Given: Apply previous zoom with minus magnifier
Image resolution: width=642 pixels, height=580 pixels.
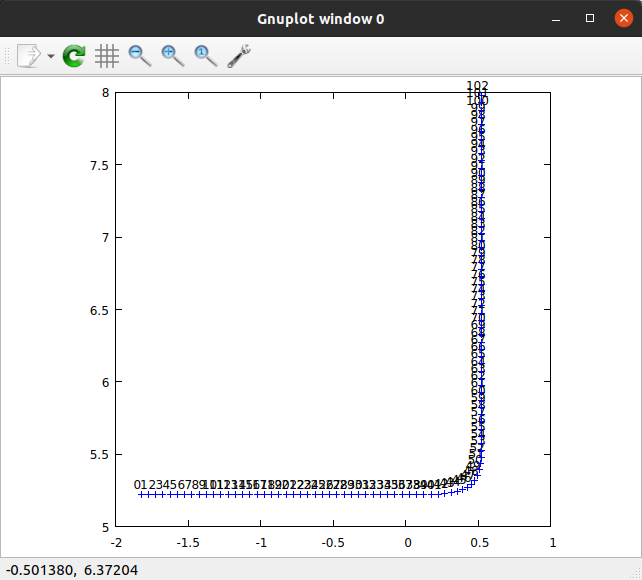Looking at the screenshot, I should (x=140, y=56).
